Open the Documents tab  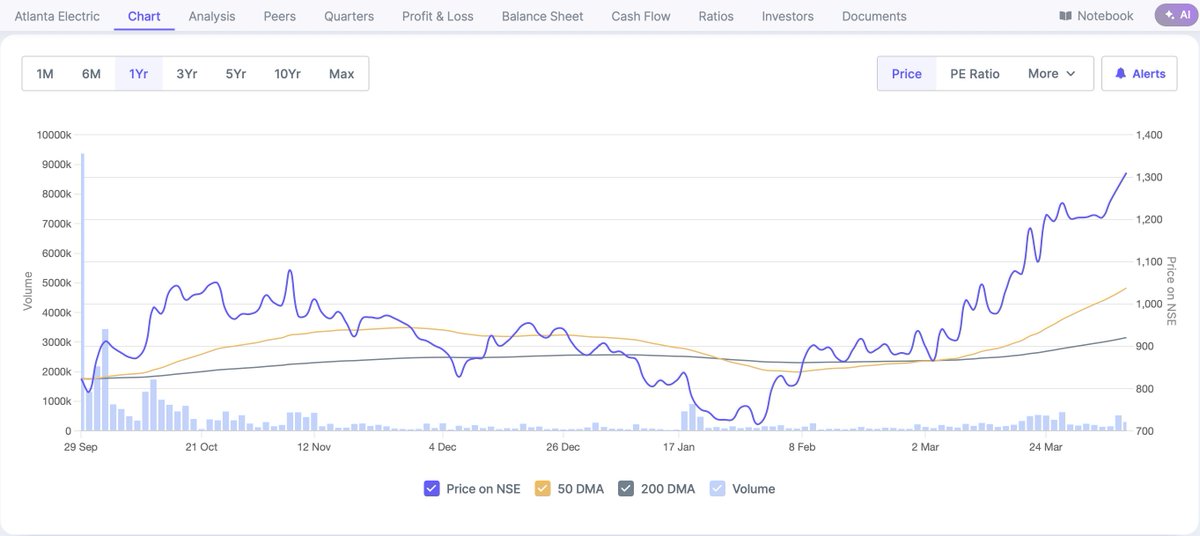874,16
